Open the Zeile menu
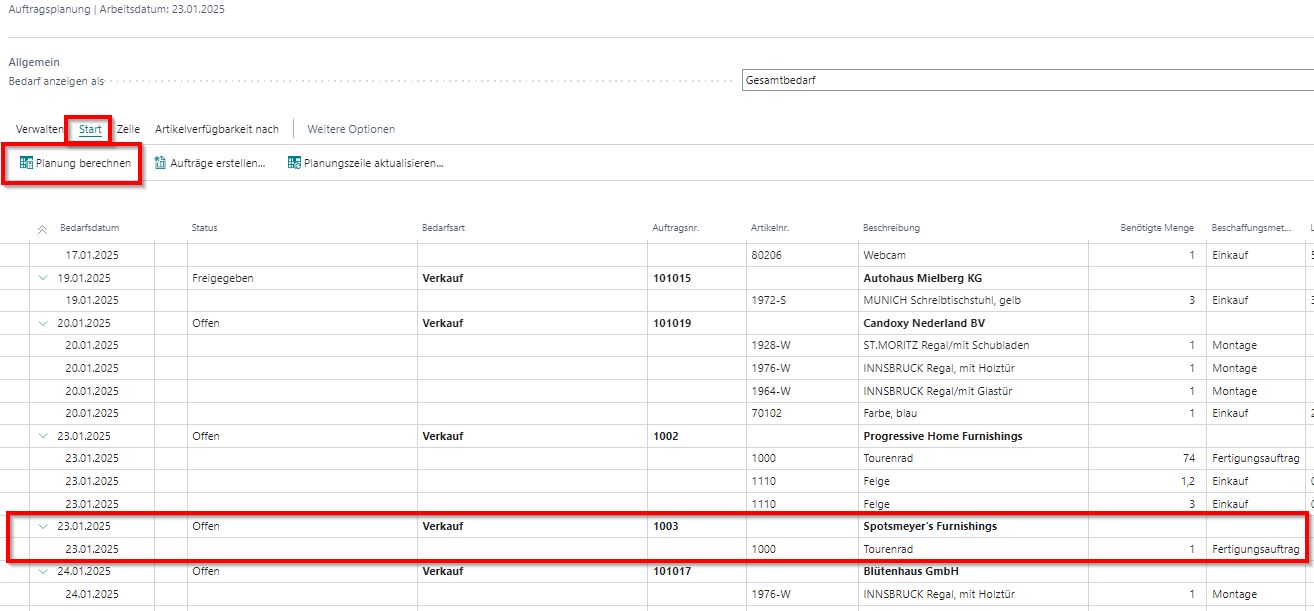Viewport: 1314px width, 611px height. click(128, 129)
